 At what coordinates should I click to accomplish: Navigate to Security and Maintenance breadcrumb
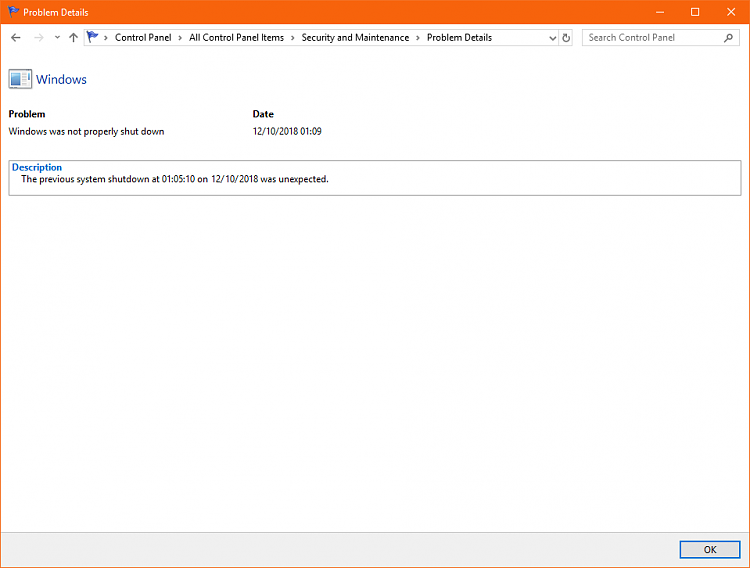click(x=355, y=37)
